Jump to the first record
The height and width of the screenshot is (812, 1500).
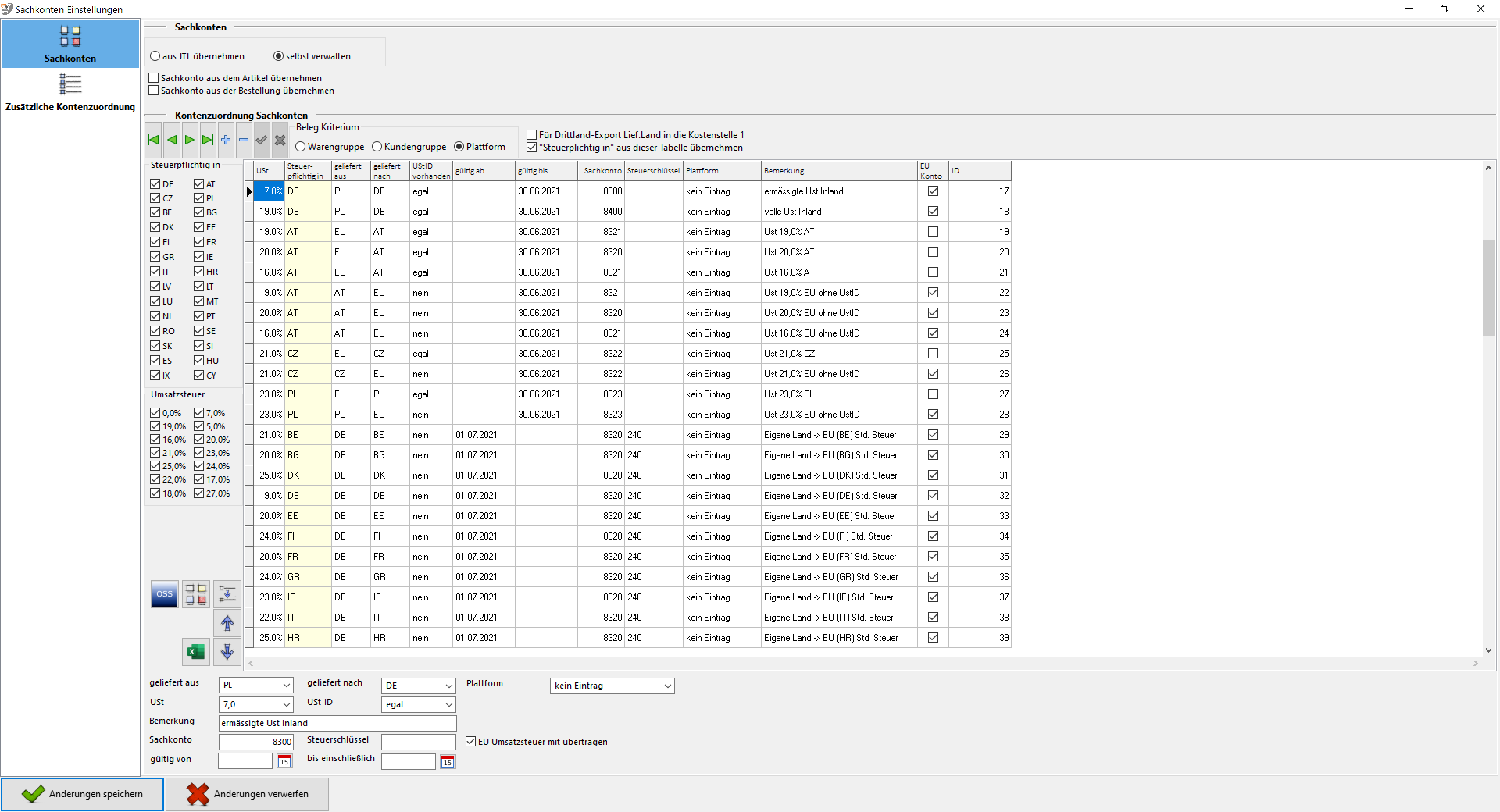[x=154, y=140]
